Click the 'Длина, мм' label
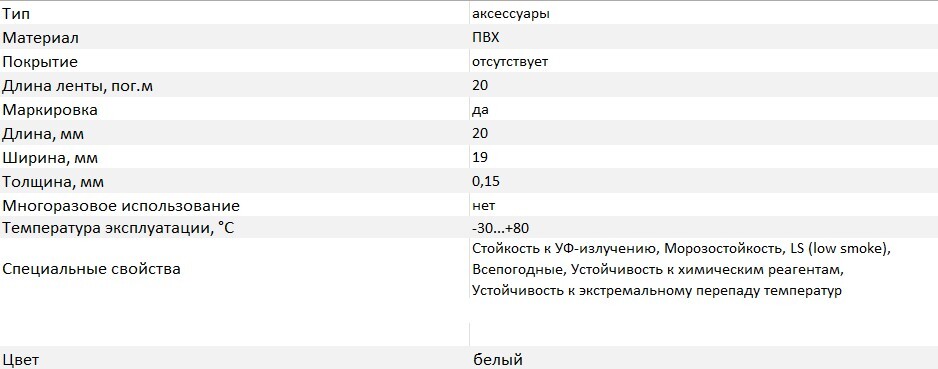 coord(48,134)
